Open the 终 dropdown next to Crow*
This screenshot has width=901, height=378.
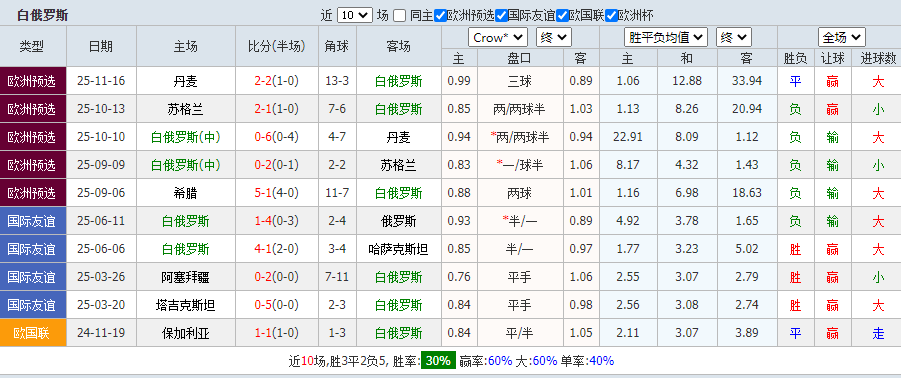point(553,38)
